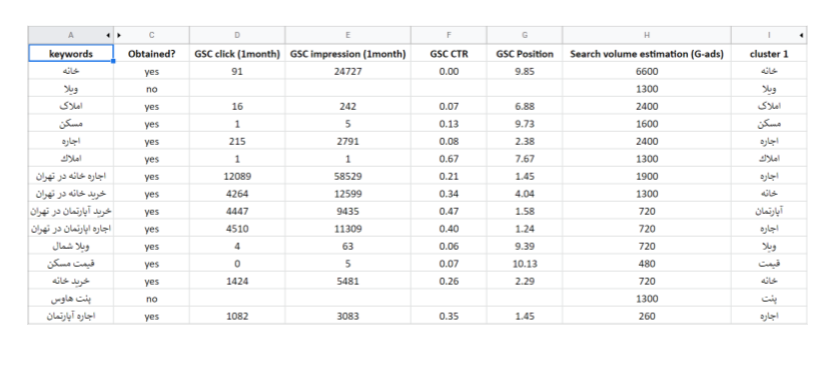Viewport: 830px width, 375px height.
Task: Select click value 16
Action: (237, 106)
